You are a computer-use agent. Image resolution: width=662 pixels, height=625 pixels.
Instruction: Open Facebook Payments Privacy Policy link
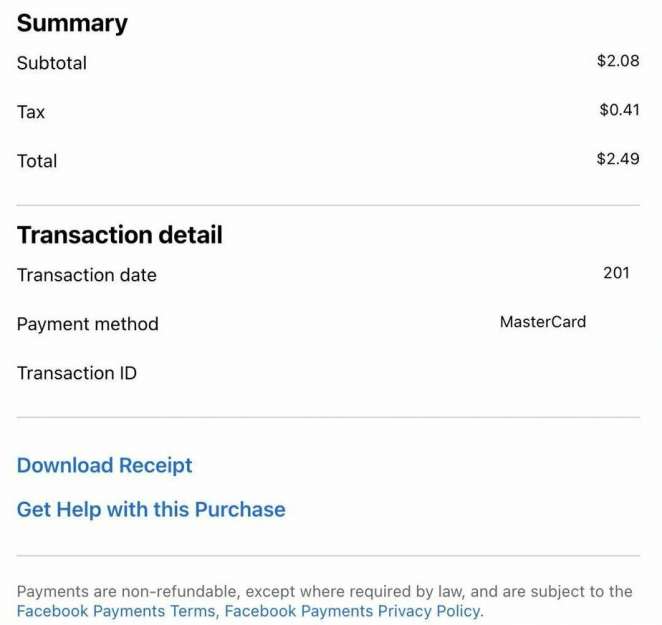click(x=353, y=611)
